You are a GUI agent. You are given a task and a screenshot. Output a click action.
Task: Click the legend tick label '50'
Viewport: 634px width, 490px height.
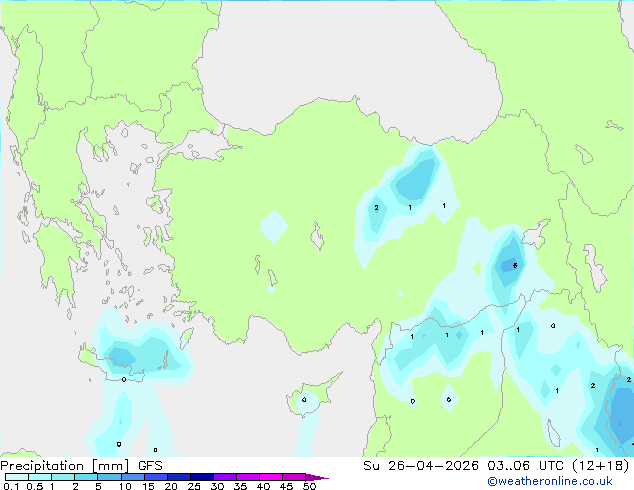[x=309, y=486]
